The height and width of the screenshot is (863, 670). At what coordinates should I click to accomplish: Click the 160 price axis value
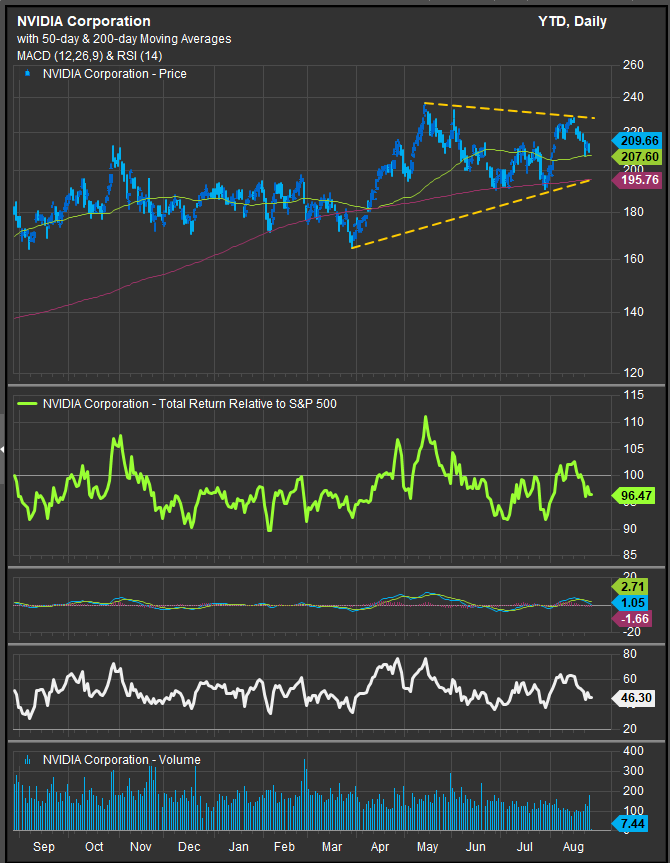pos(633,259)
